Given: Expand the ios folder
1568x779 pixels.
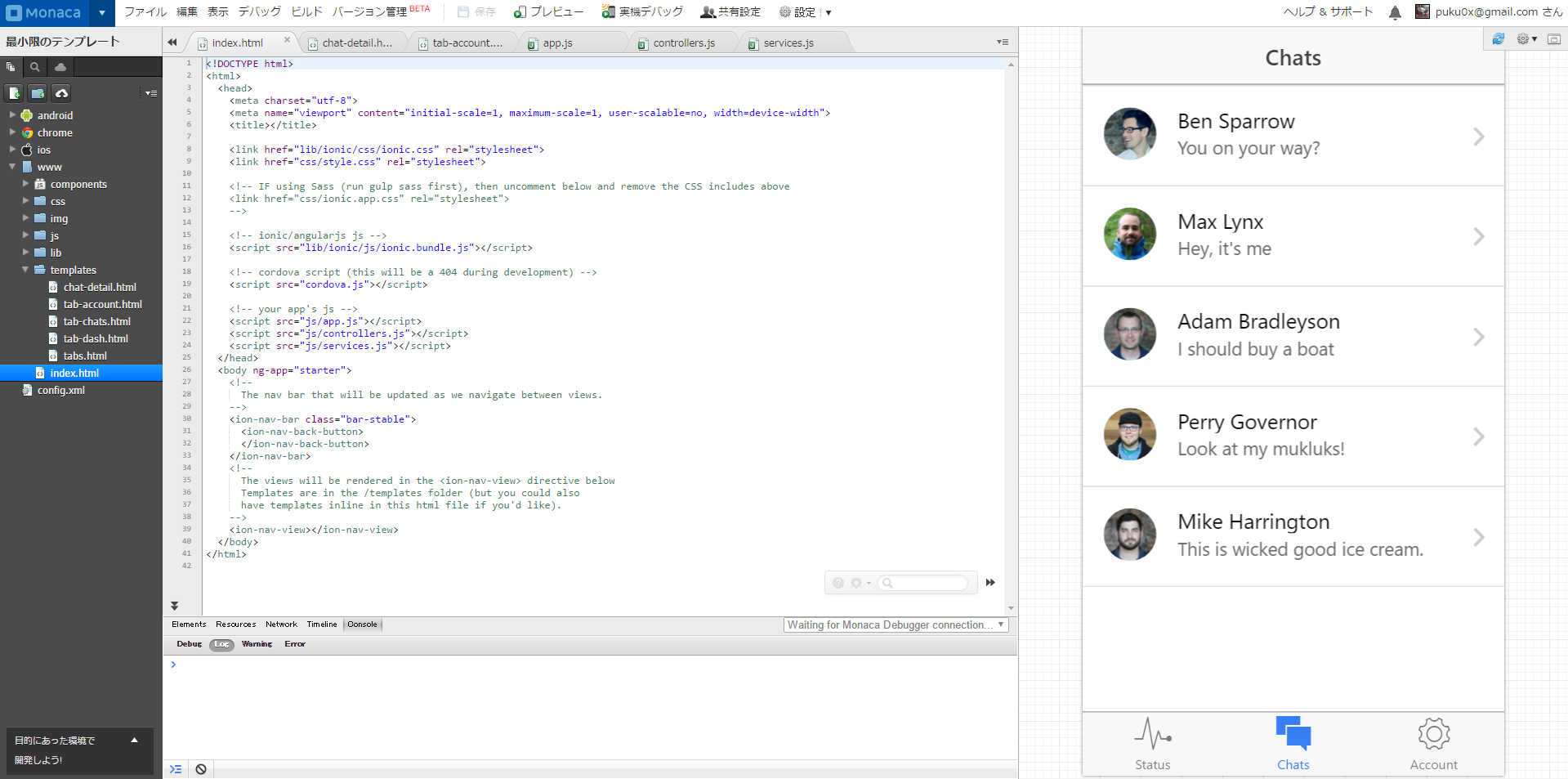Looking at the screenshot, I should coord(12,150).
